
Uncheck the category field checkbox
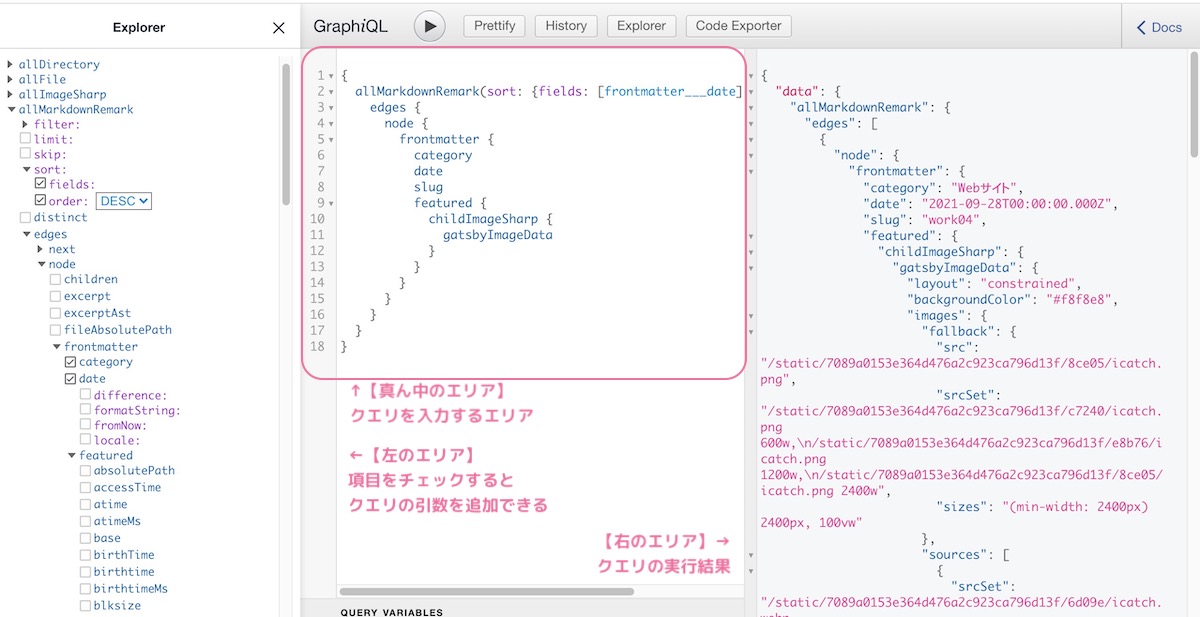pos(70,362)
